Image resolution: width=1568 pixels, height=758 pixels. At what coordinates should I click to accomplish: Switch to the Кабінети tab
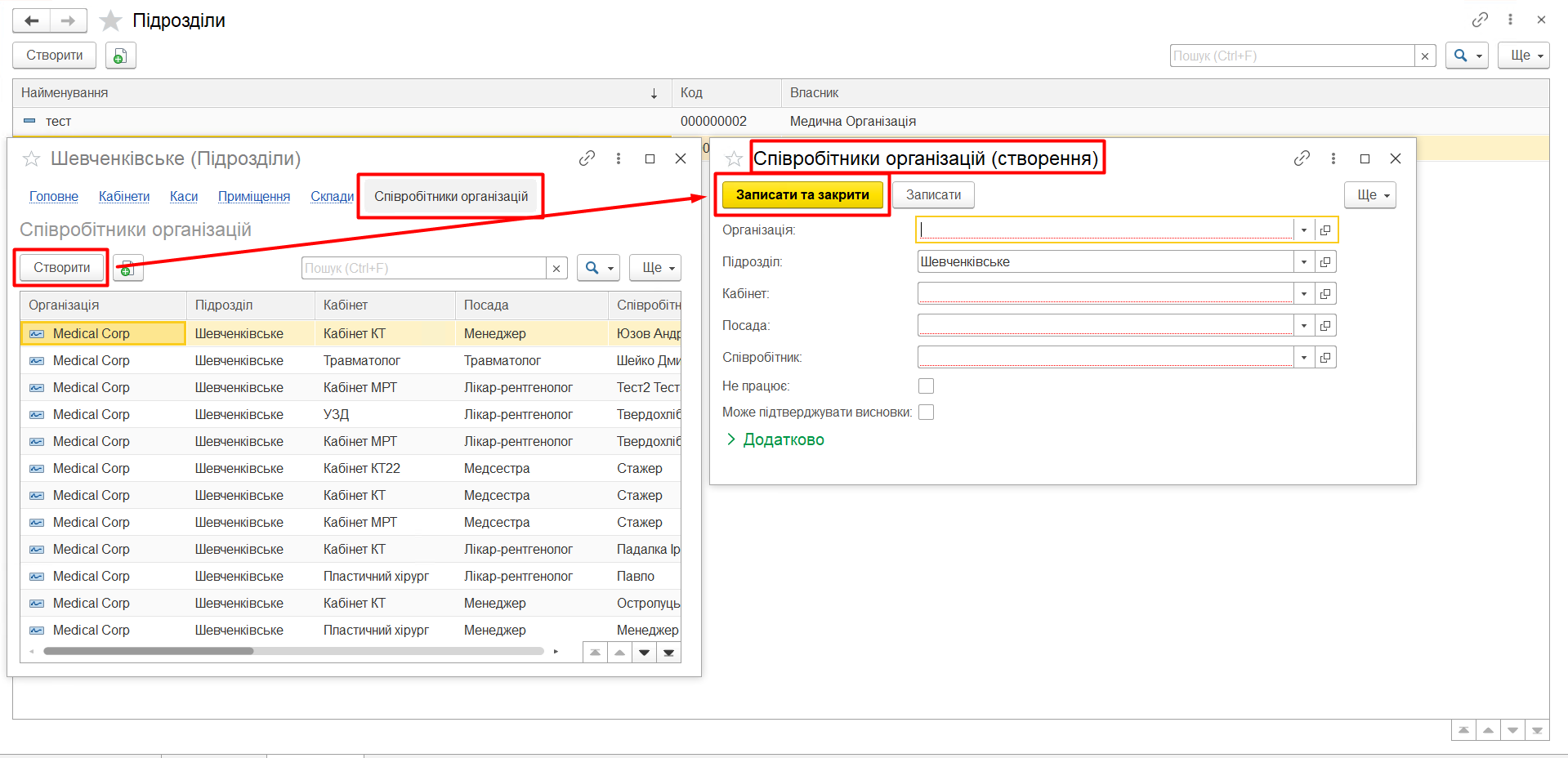point(124,196)
